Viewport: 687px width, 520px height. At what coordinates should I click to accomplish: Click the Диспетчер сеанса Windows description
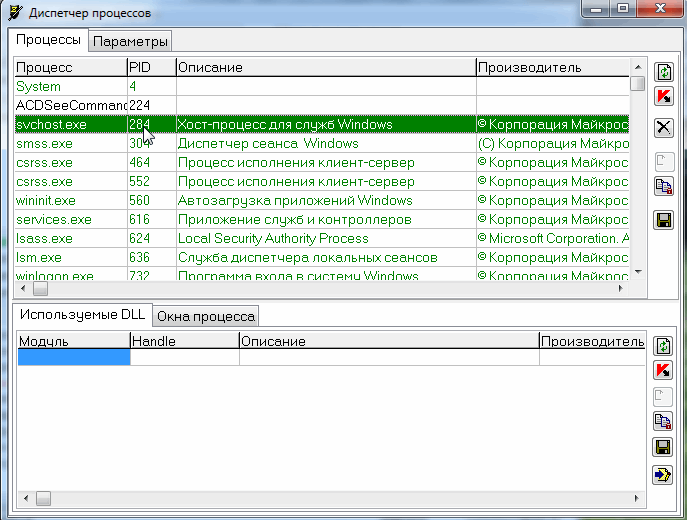pos(268,143)
